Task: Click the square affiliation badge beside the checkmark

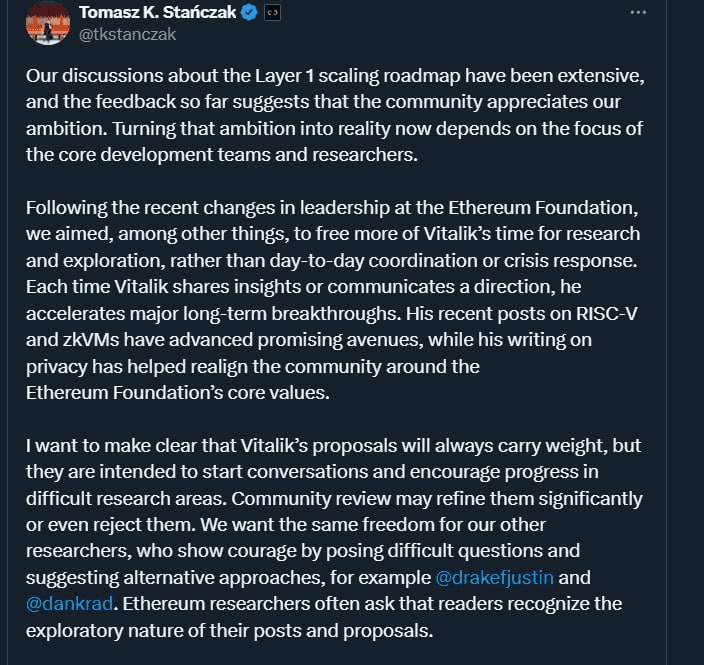Action: (x=272, y=13)
